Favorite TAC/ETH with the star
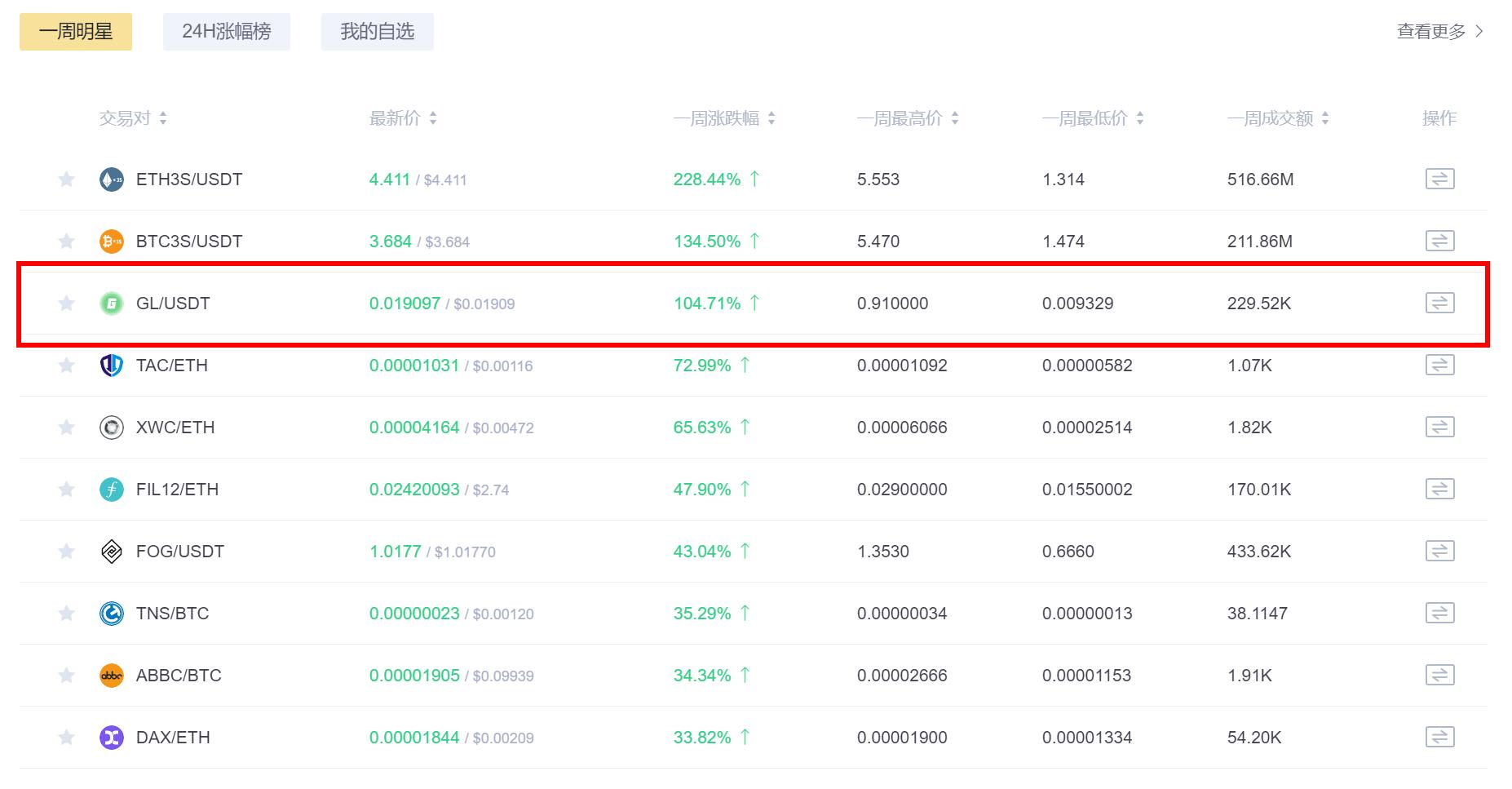Screen dimensions: 1512x789 [x=67, y=365]
